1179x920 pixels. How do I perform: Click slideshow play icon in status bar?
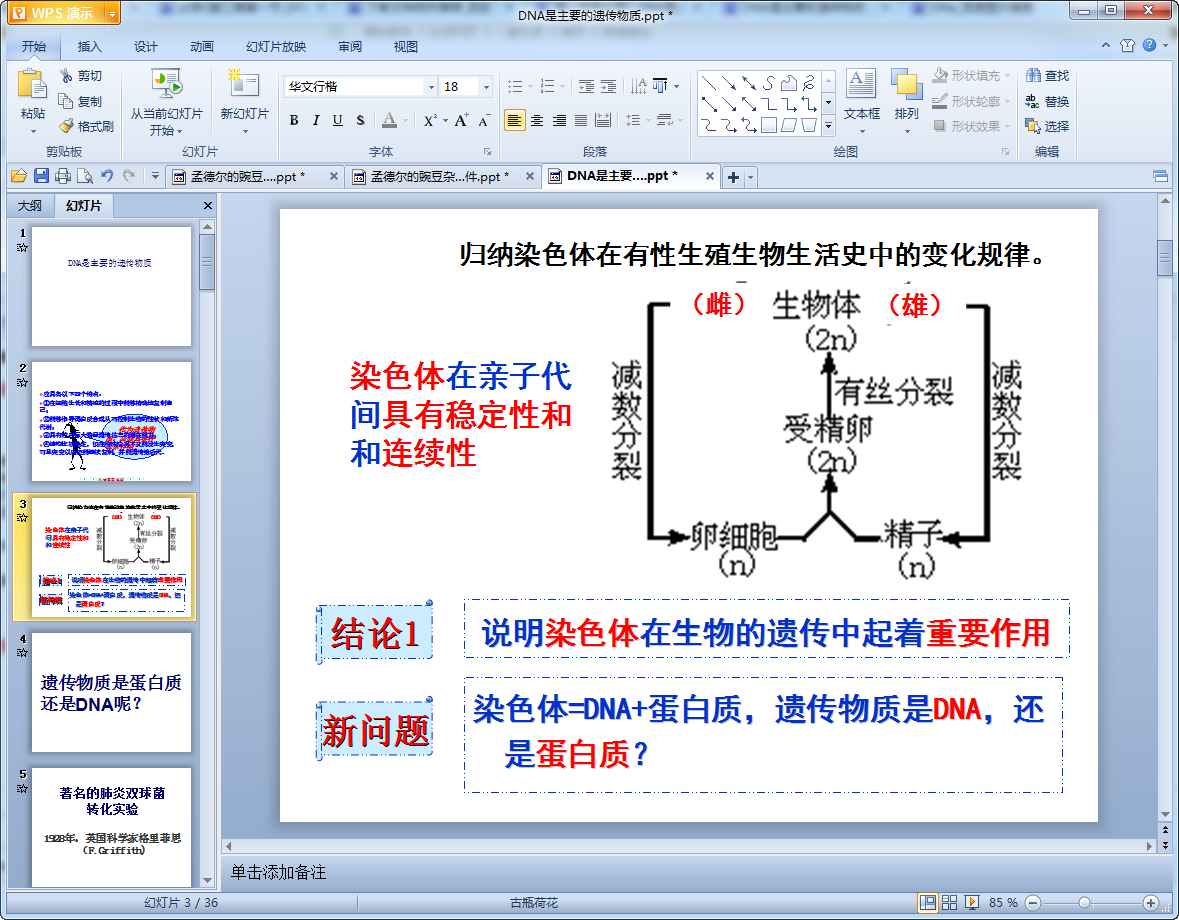pos(971,902)
